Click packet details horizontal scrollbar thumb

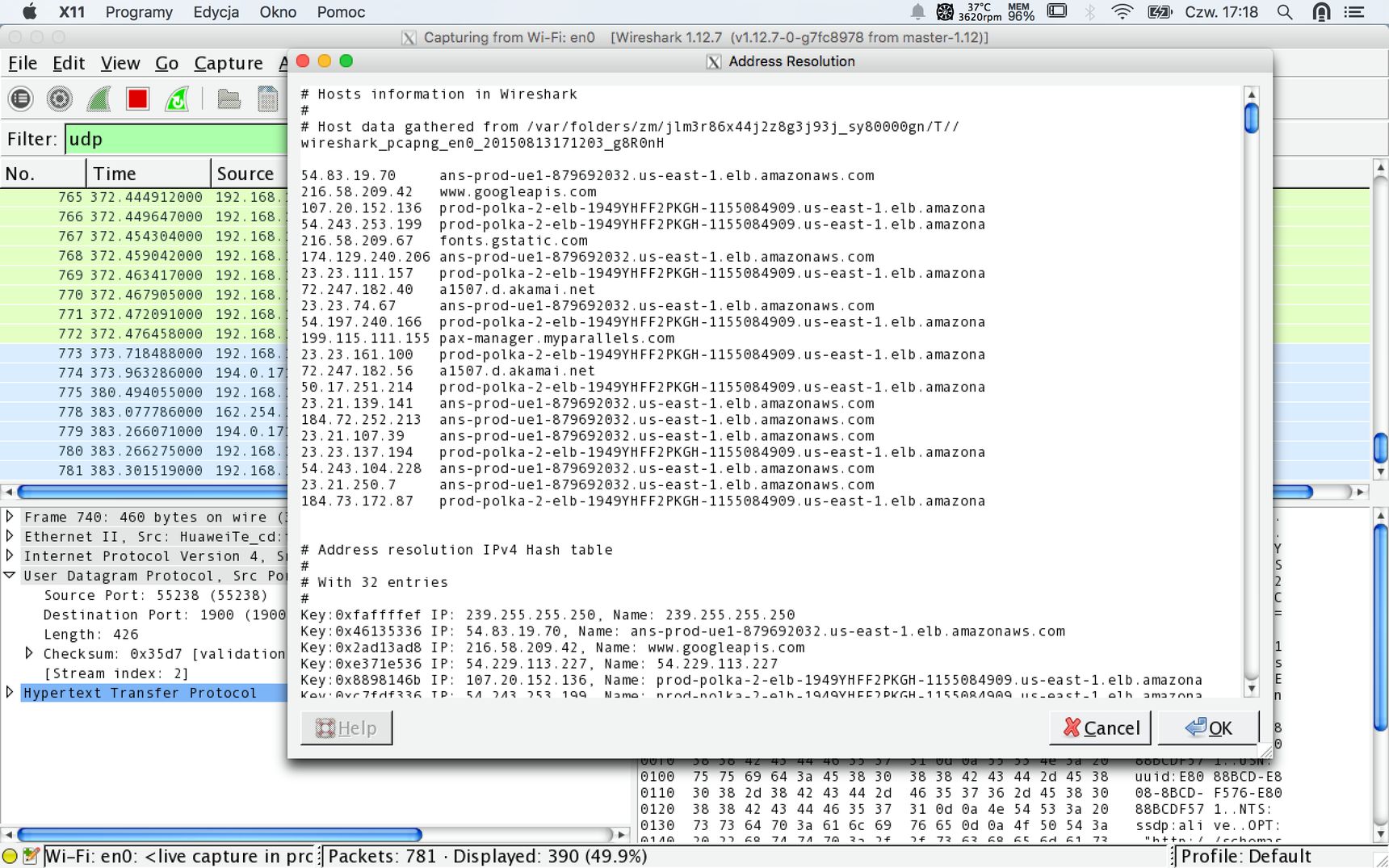pyautogui.click(x=219, y=834)
